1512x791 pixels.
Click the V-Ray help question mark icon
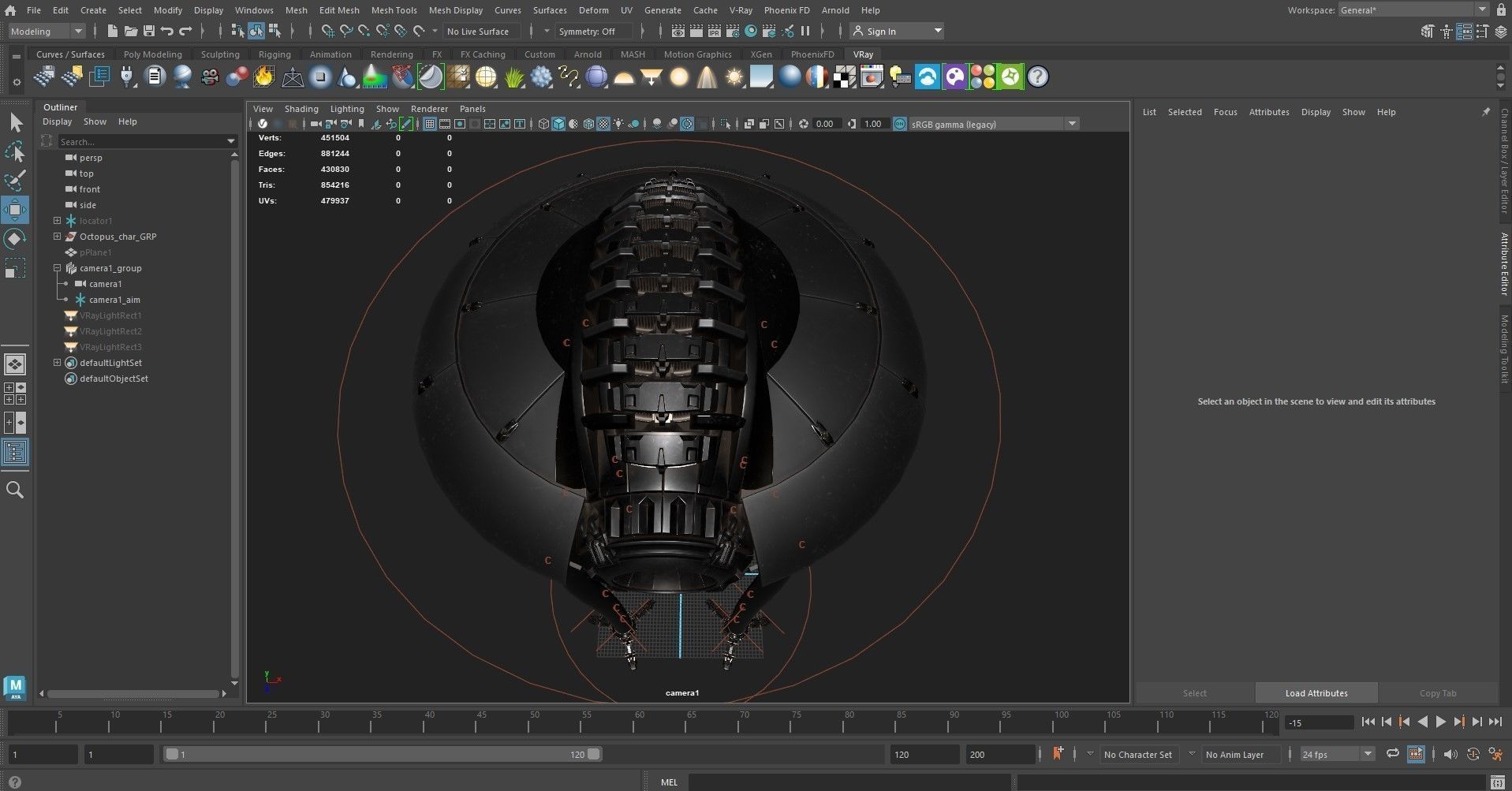click(1038, 76)
